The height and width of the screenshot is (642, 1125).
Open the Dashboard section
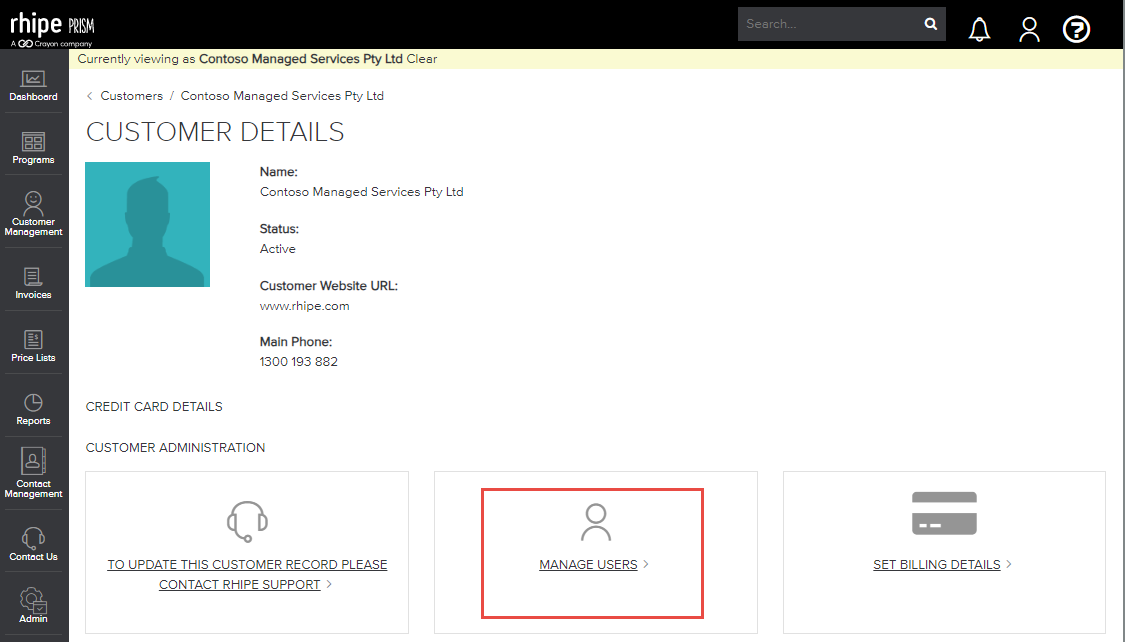[x=33, y=85]
